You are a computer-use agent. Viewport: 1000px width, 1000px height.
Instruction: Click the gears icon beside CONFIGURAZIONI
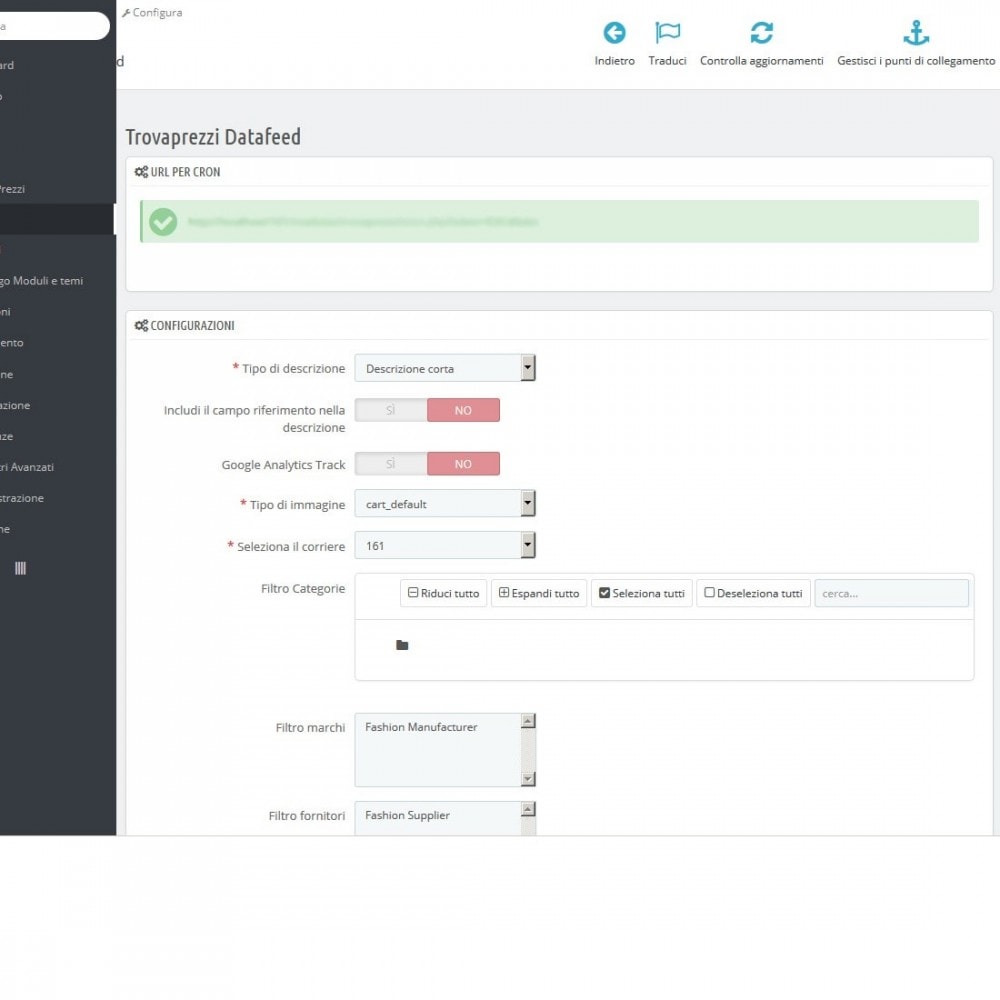tap(141, 325)
